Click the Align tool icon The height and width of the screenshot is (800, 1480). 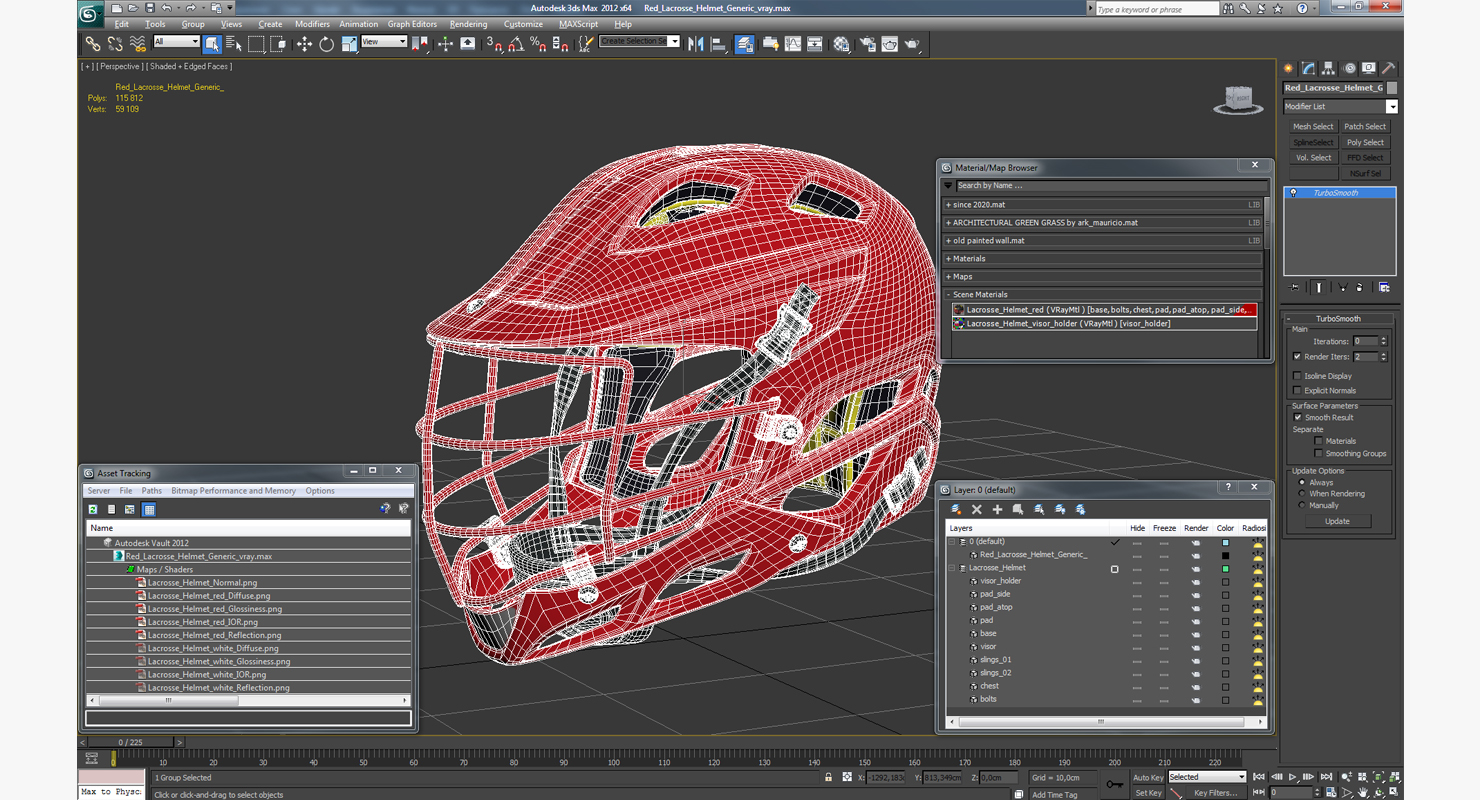click(718, 44)
